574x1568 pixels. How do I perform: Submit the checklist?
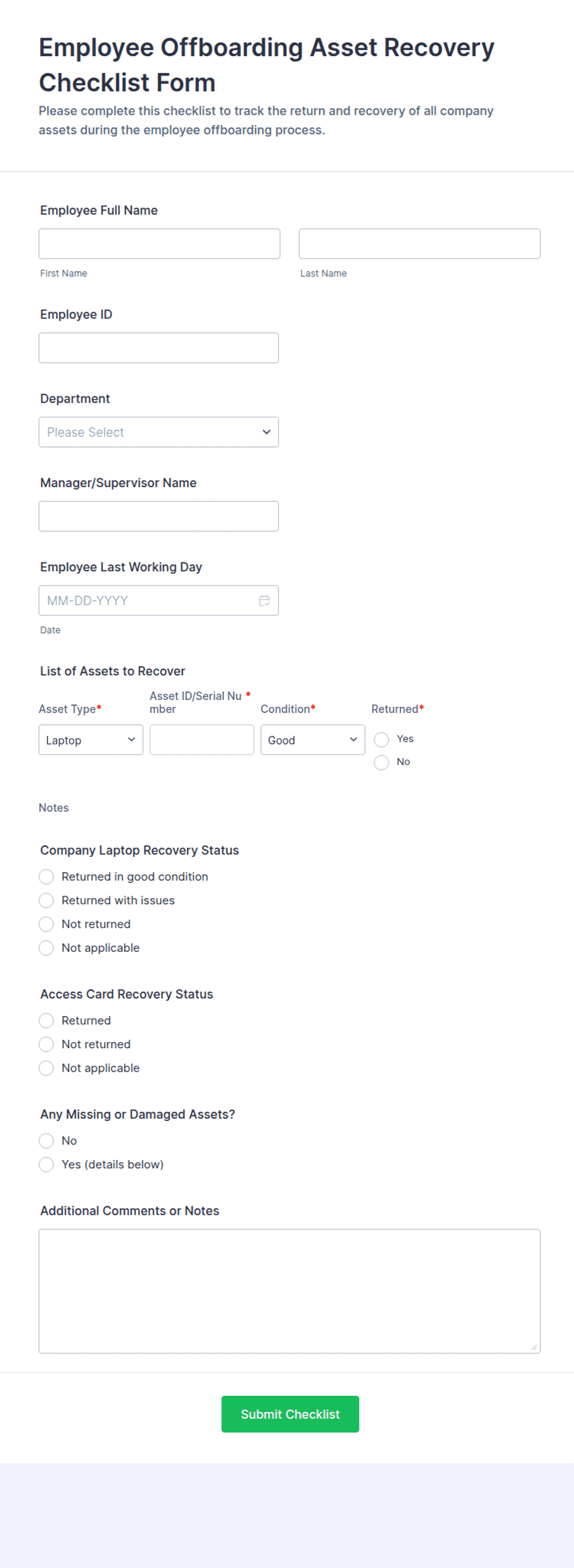coord(290,1414)
